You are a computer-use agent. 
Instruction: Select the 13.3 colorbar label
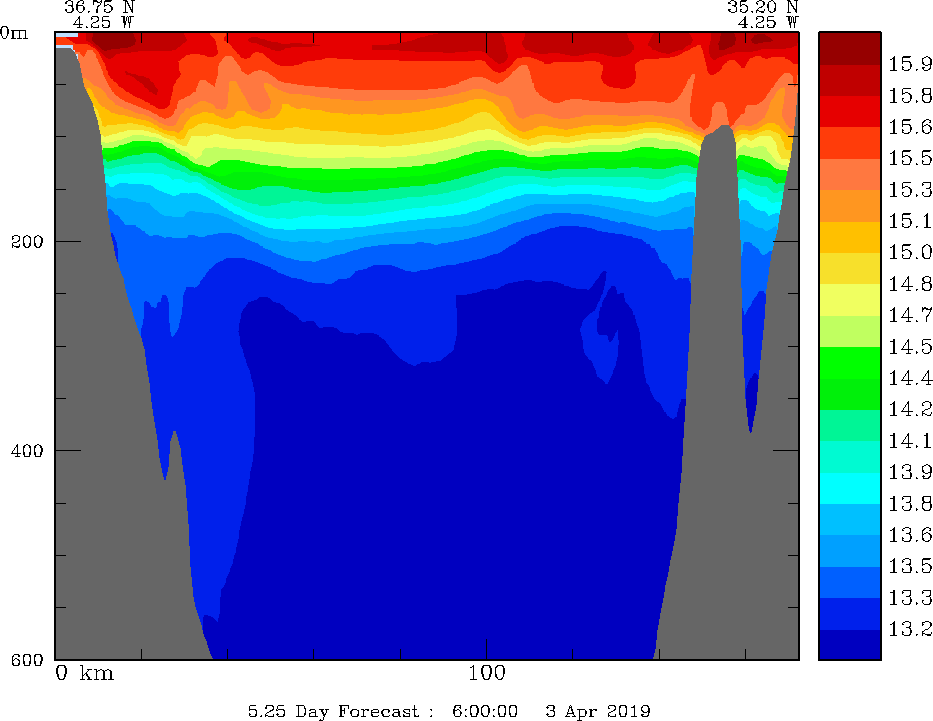coord(910,598)
